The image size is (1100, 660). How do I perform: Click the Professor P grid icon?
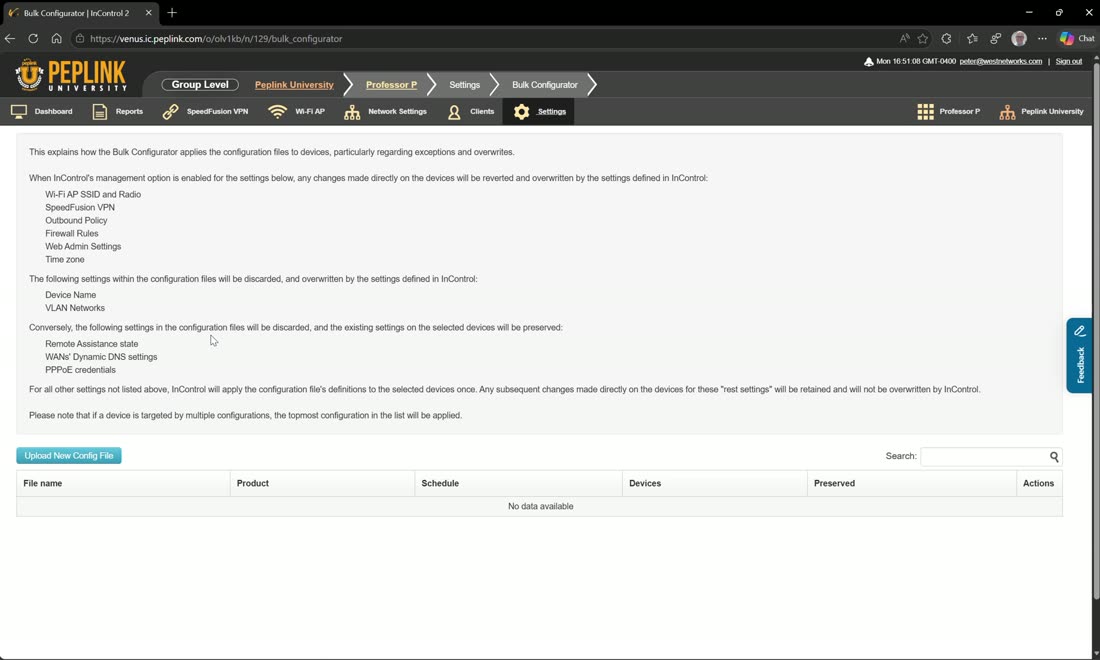pyautogui.click(x=925, y=112)
